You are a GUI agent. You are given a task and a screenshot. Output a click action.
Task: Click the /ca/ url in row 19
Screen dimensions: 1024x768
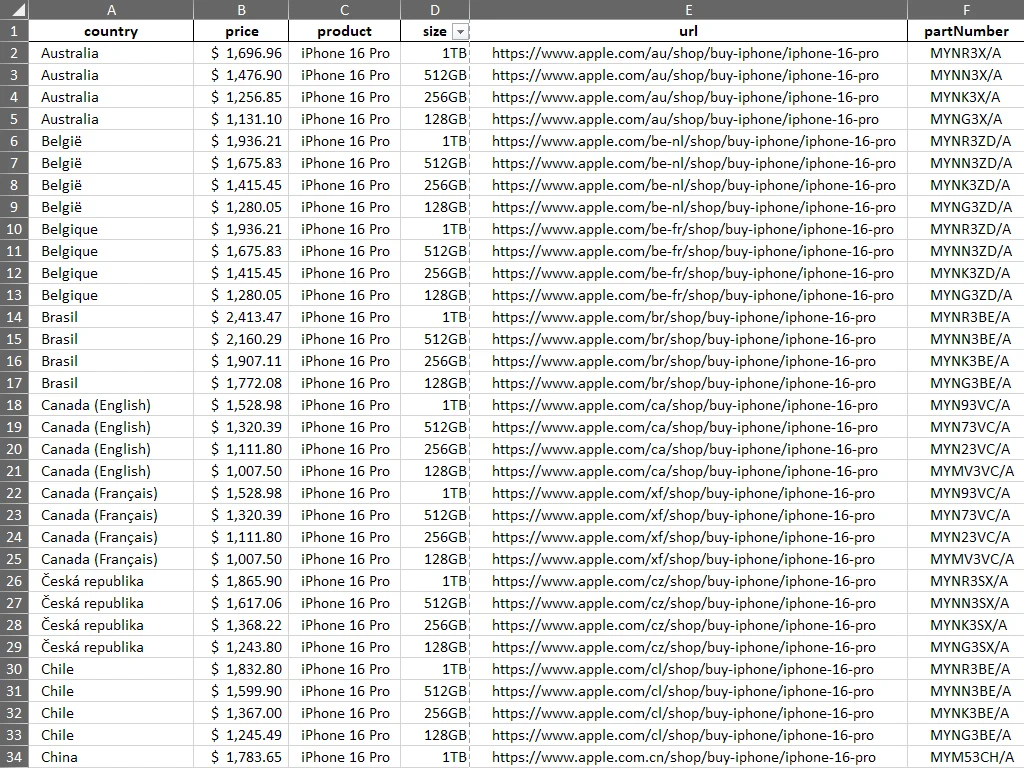(x=688, y=427)
